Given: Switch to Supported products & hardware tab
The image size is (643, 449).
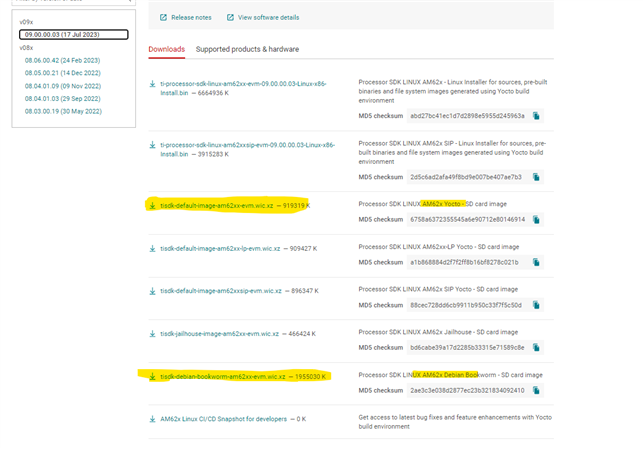Looking at the screenshot, I should (247, 49).
